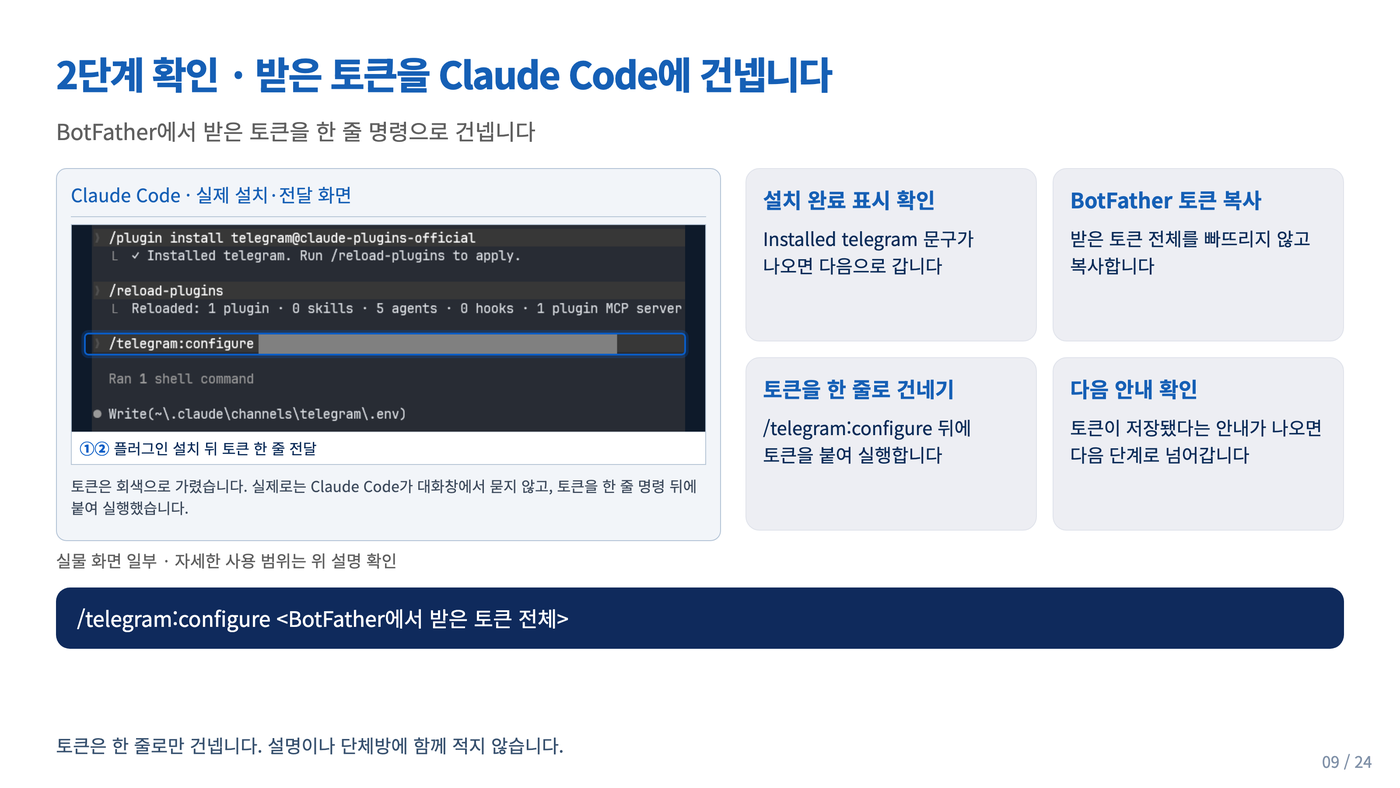Click the terminal screenshot thumbnail

tap(388, 328)
